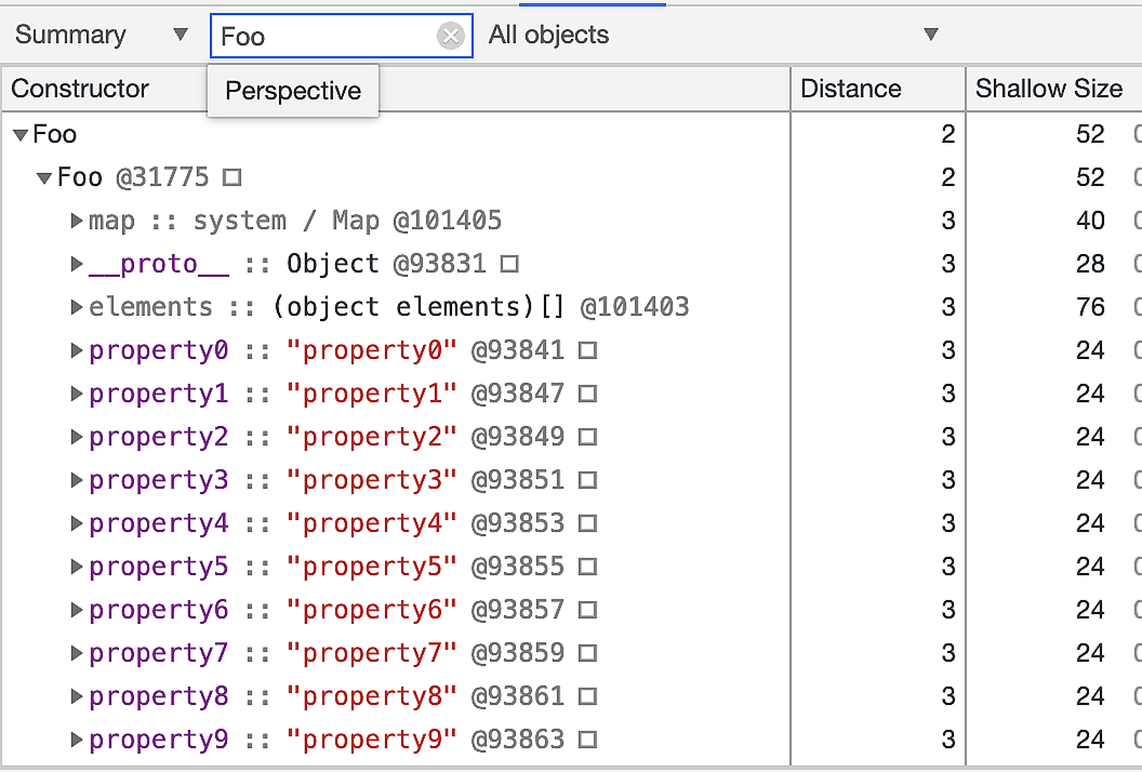Collapse the top-level Foo constructor row
The width and height of the screenshot is (1142, 772).
point(20,135)
